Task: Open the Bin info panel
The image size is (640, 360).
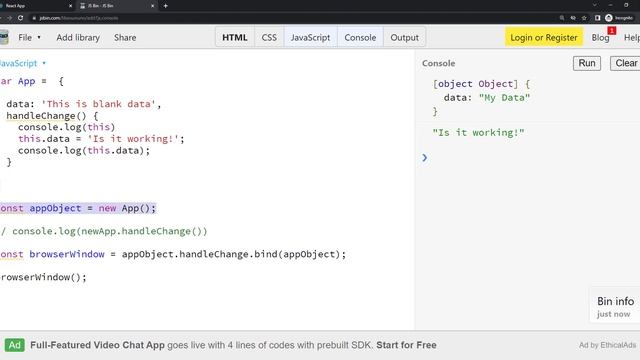Action: point(615,301)
